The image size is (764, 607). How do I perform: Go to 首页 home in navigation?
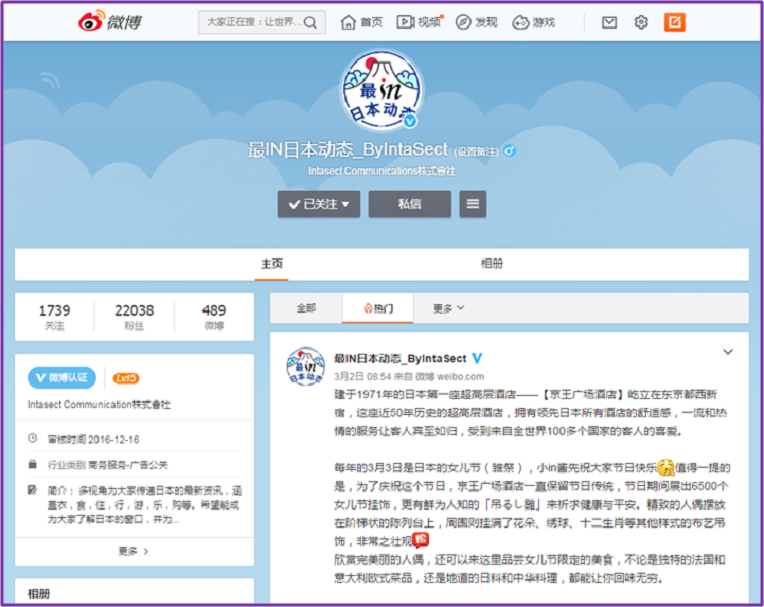tap(362, 22)
